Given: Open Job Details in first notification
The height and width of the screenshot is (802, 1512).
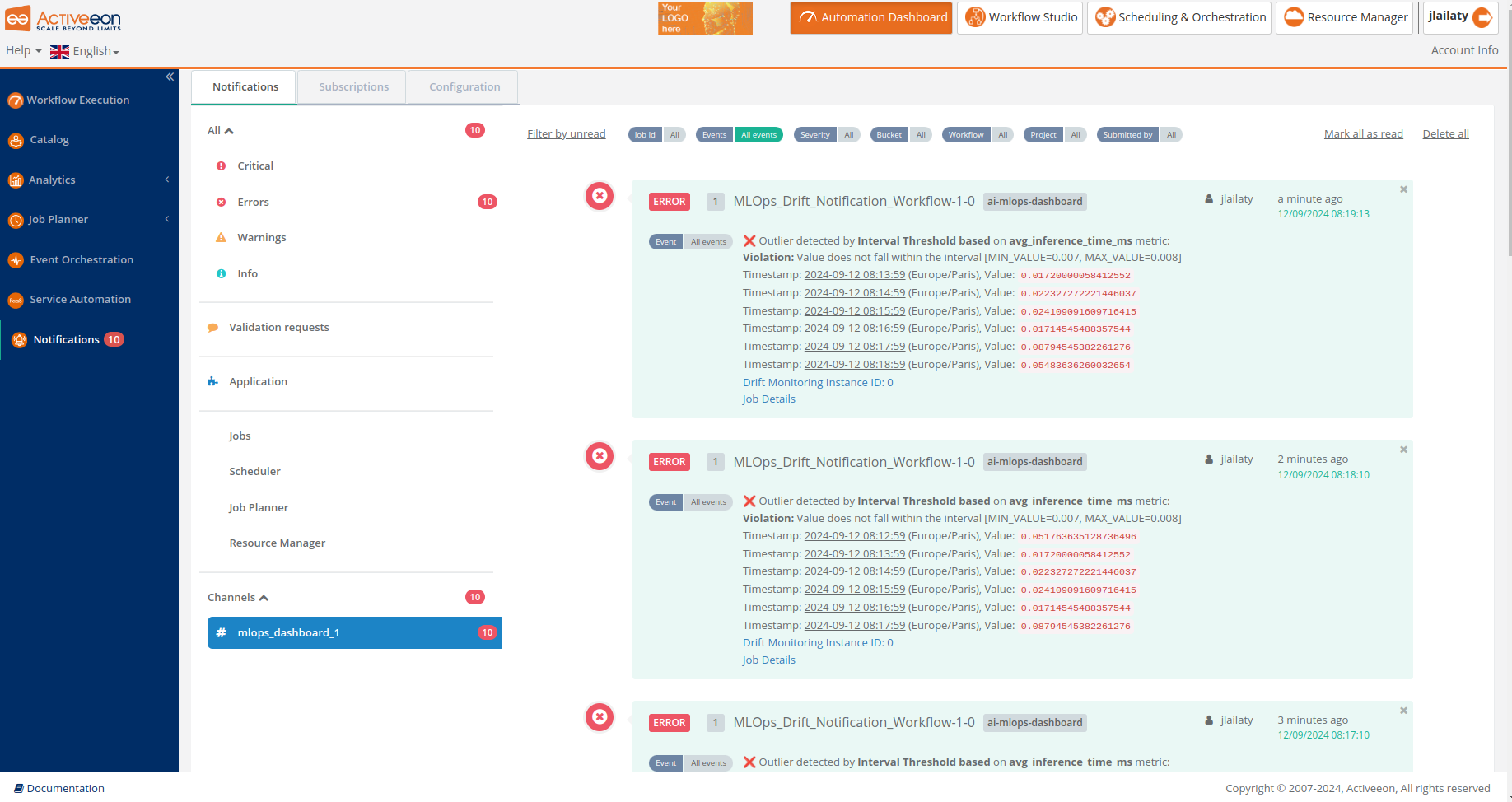Looking at the screenshot, I should pyautogui.click(x=768, y=399).
